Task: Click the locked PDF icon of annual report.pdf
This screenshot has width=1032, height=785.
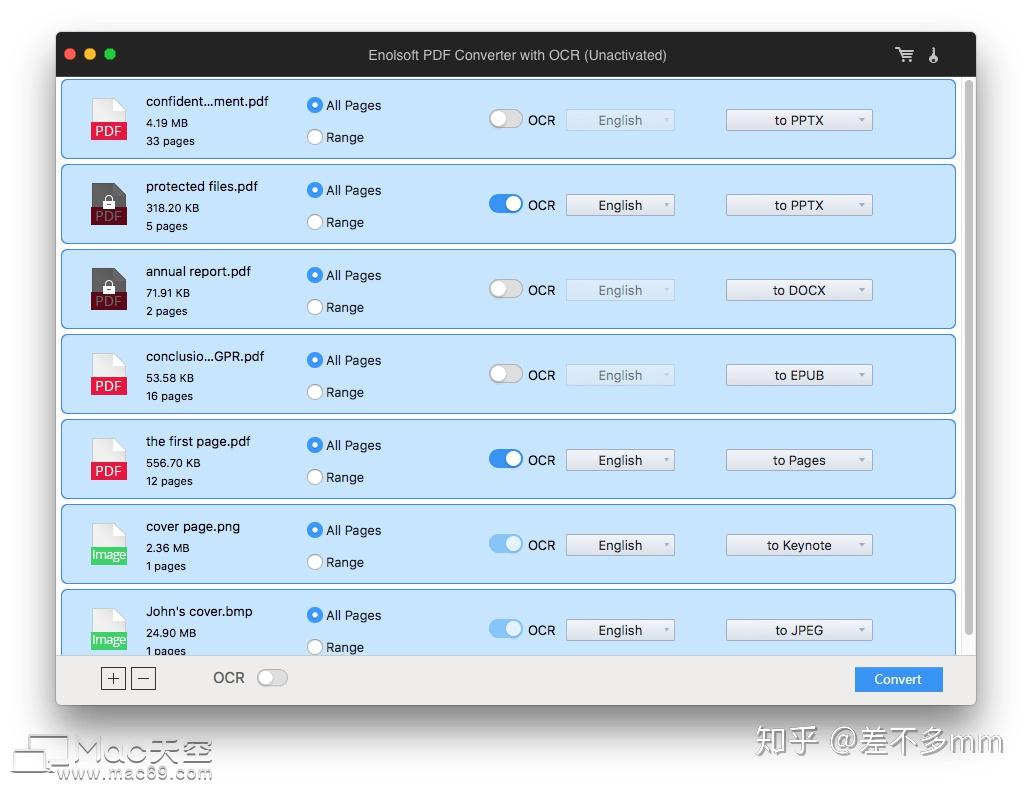Action: [x=109, y=289]
